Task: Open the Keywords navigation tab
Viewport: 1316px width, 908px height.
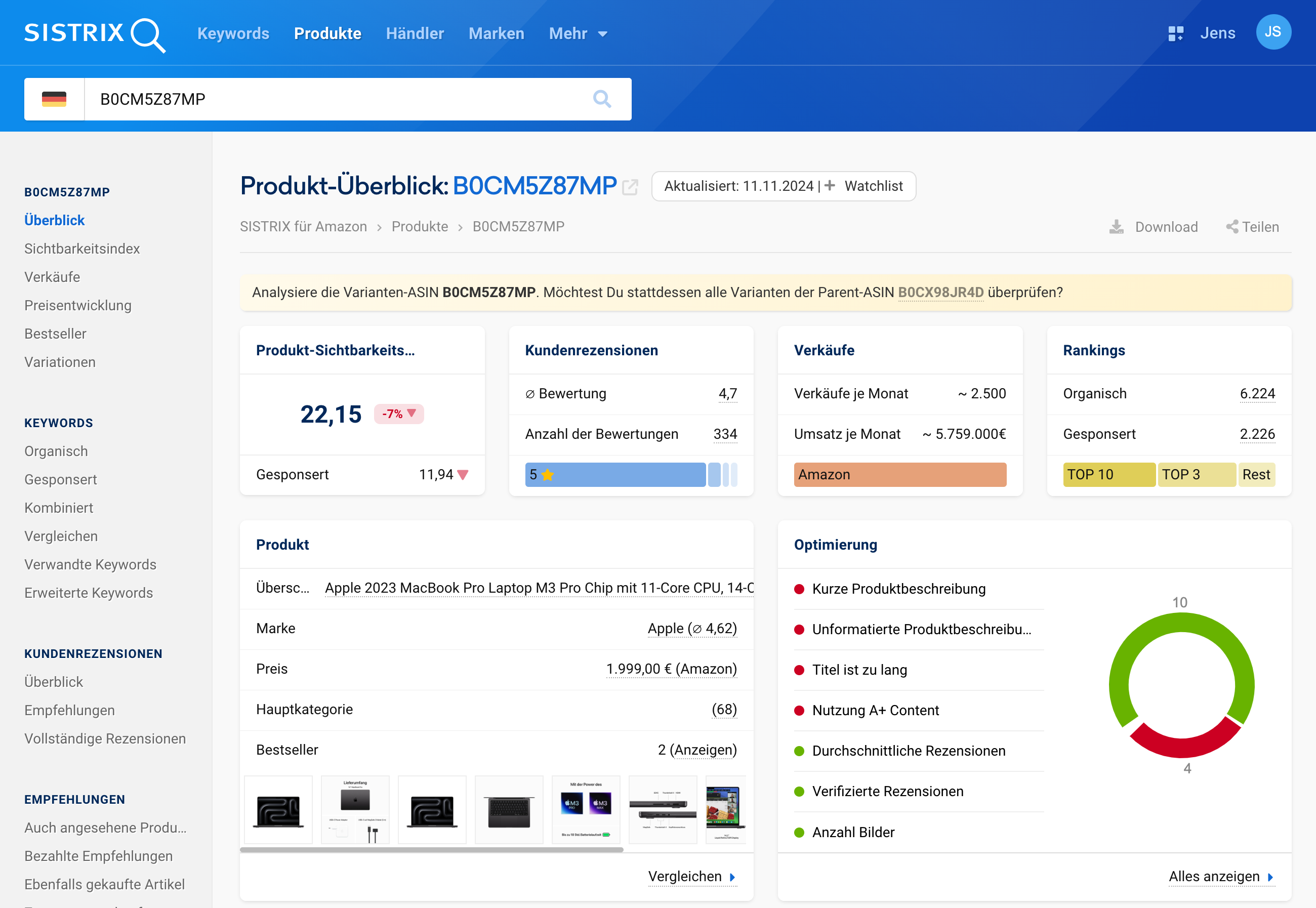Action: click(x=233, y=33)
